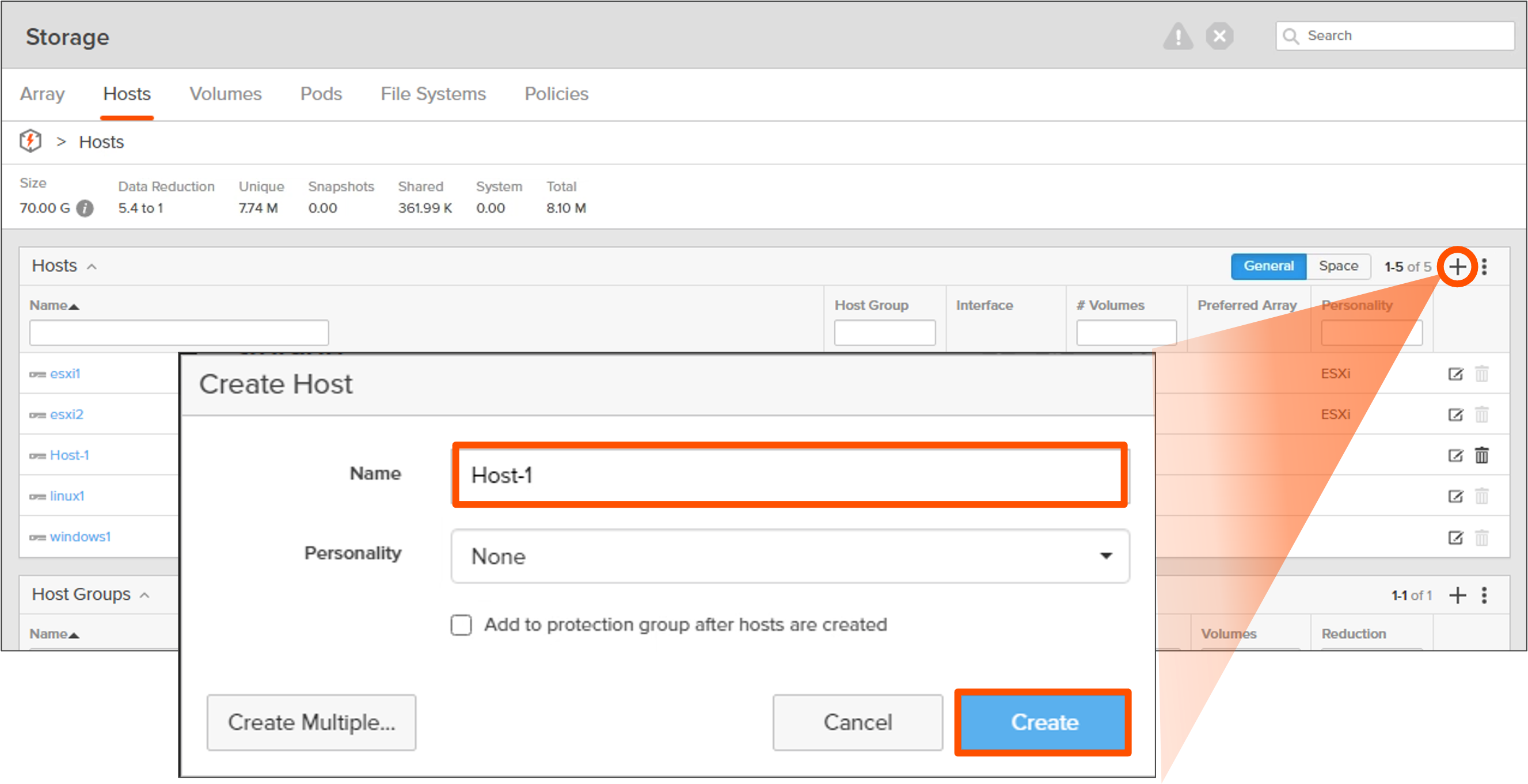Click the critical error X icon
This screenshot has height=784, width=1528.
point(1219,36)
